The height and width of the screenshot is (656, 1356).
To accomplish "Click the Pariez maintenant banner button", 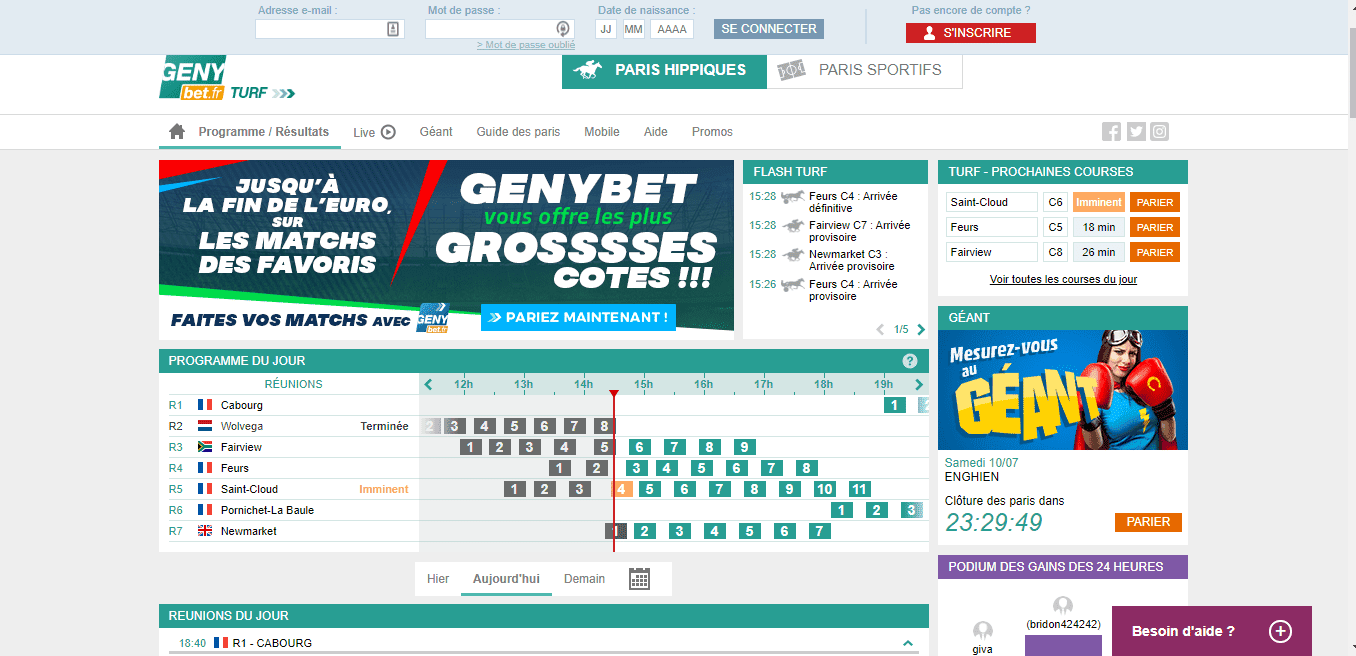I will (578, 318).
